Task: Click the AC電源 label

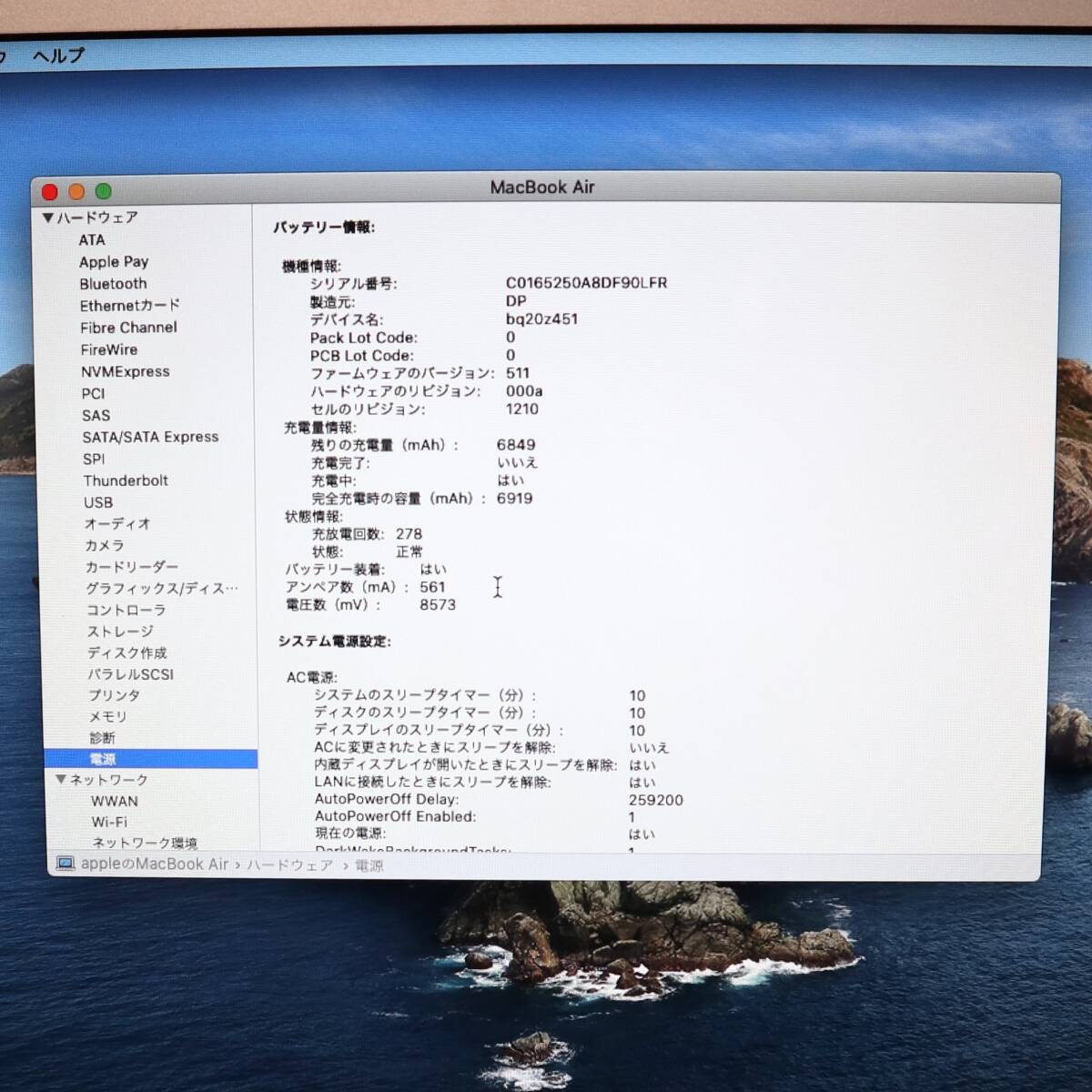Action: point(311,677)
